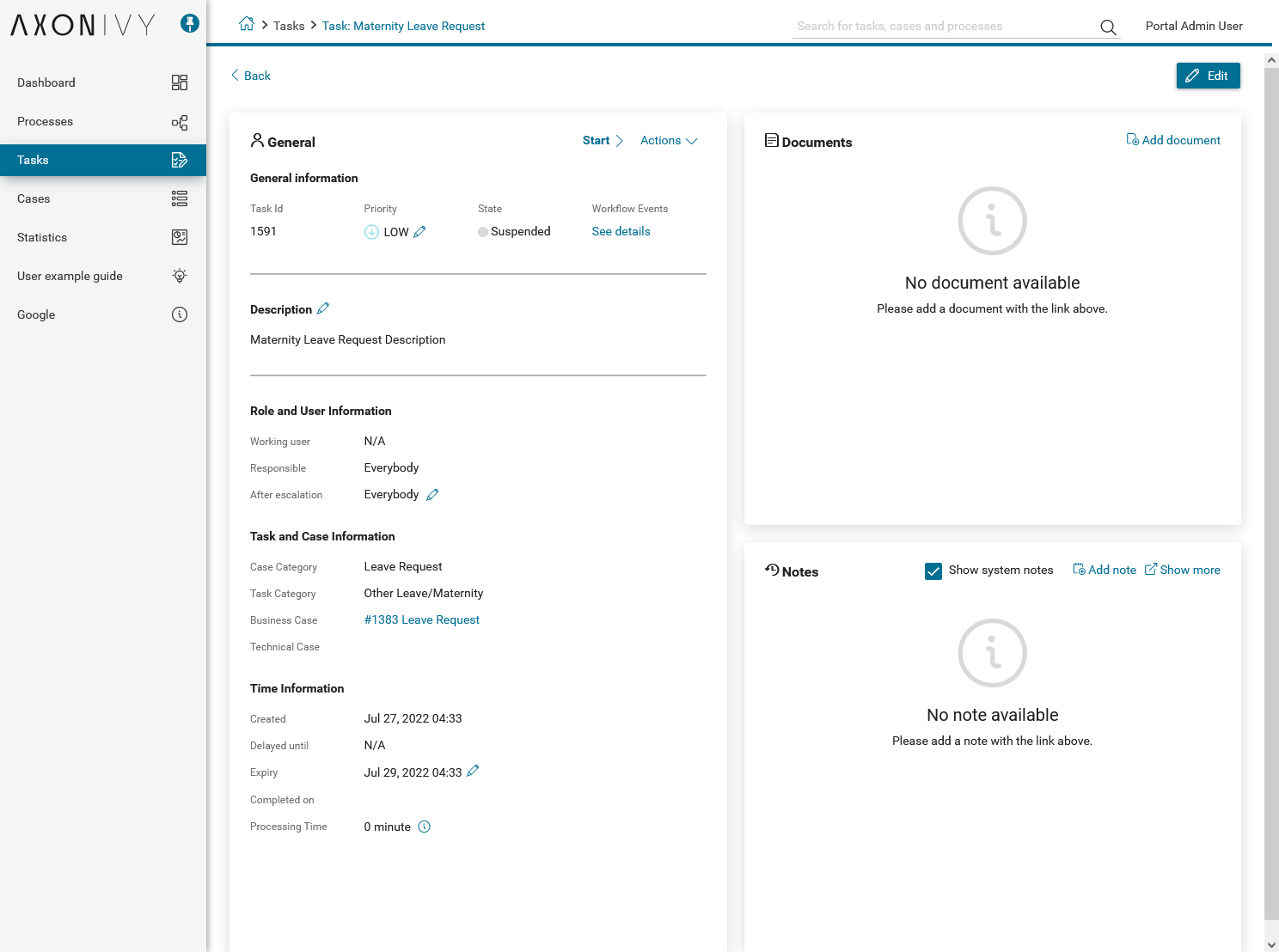Click the Start task link with its chevron

[603, 141]
